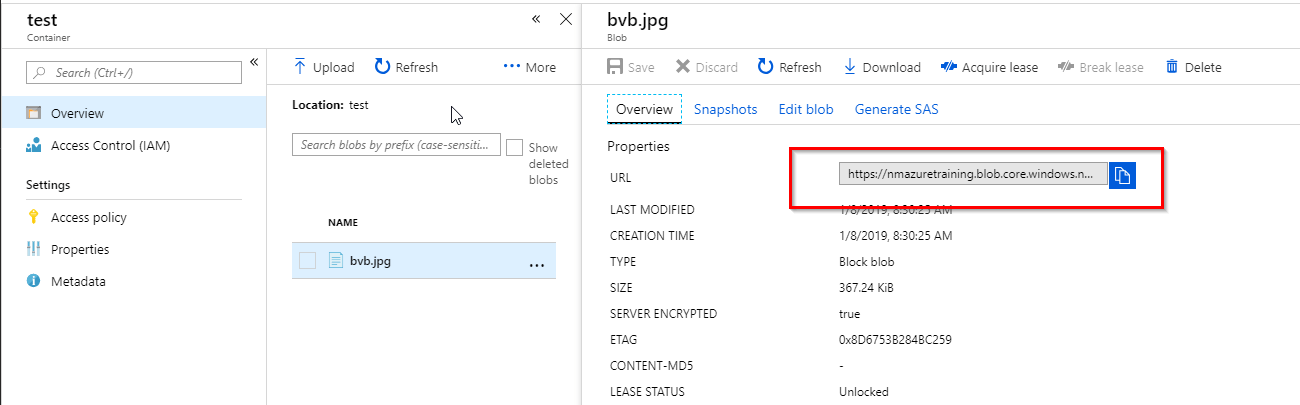
Task: Refresh the bvb.jpg blob properties
Action: pyautogui.click(x=789, y=67)
